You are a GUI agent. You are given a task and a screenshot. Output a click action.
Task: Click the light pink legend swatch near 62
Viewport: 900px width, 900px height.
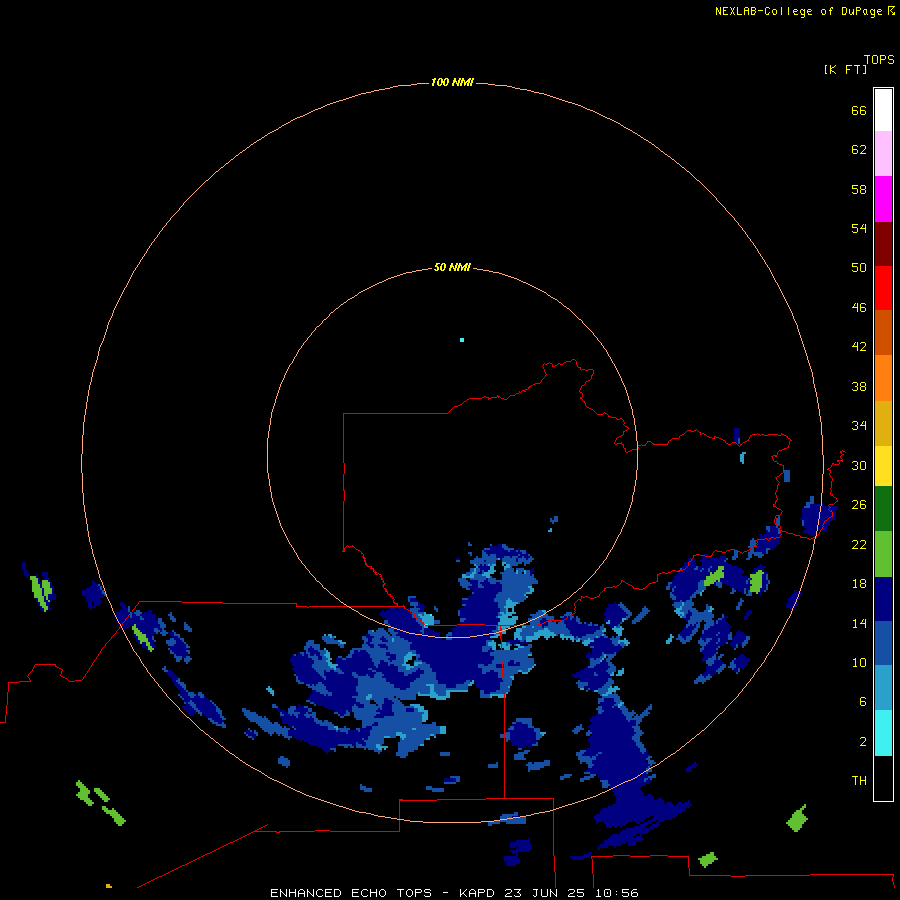(883, 154)
